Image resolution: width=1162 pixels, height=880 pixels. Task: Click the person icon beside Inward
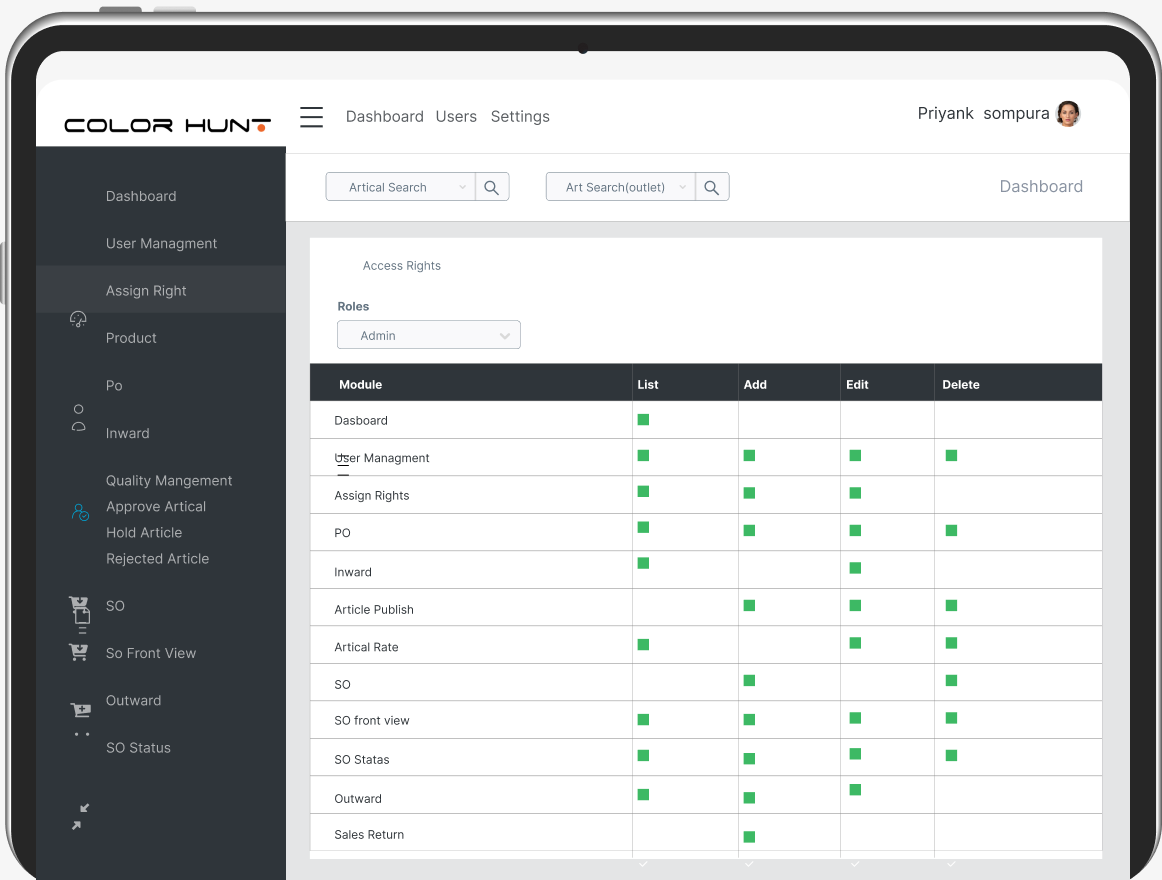click(79, 418)
